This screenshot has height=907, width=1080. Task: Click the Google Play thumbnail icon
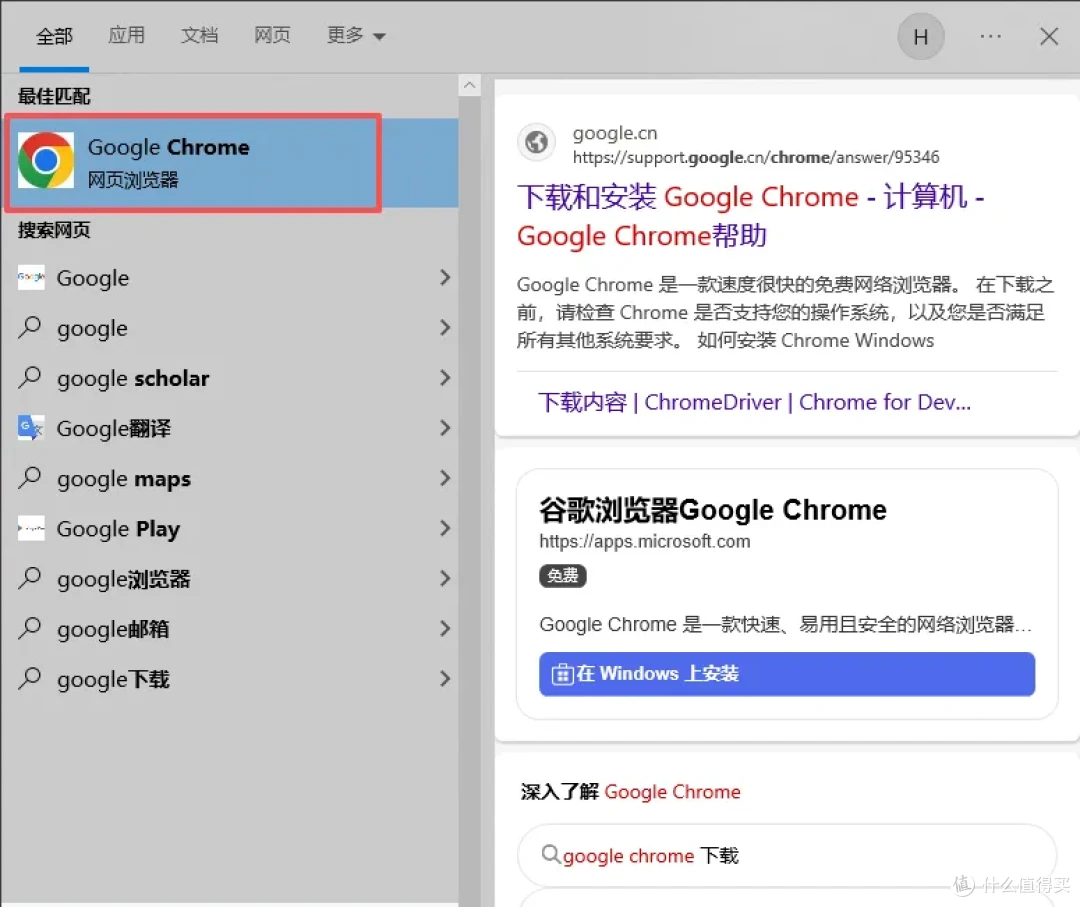[x=31, y=528]
